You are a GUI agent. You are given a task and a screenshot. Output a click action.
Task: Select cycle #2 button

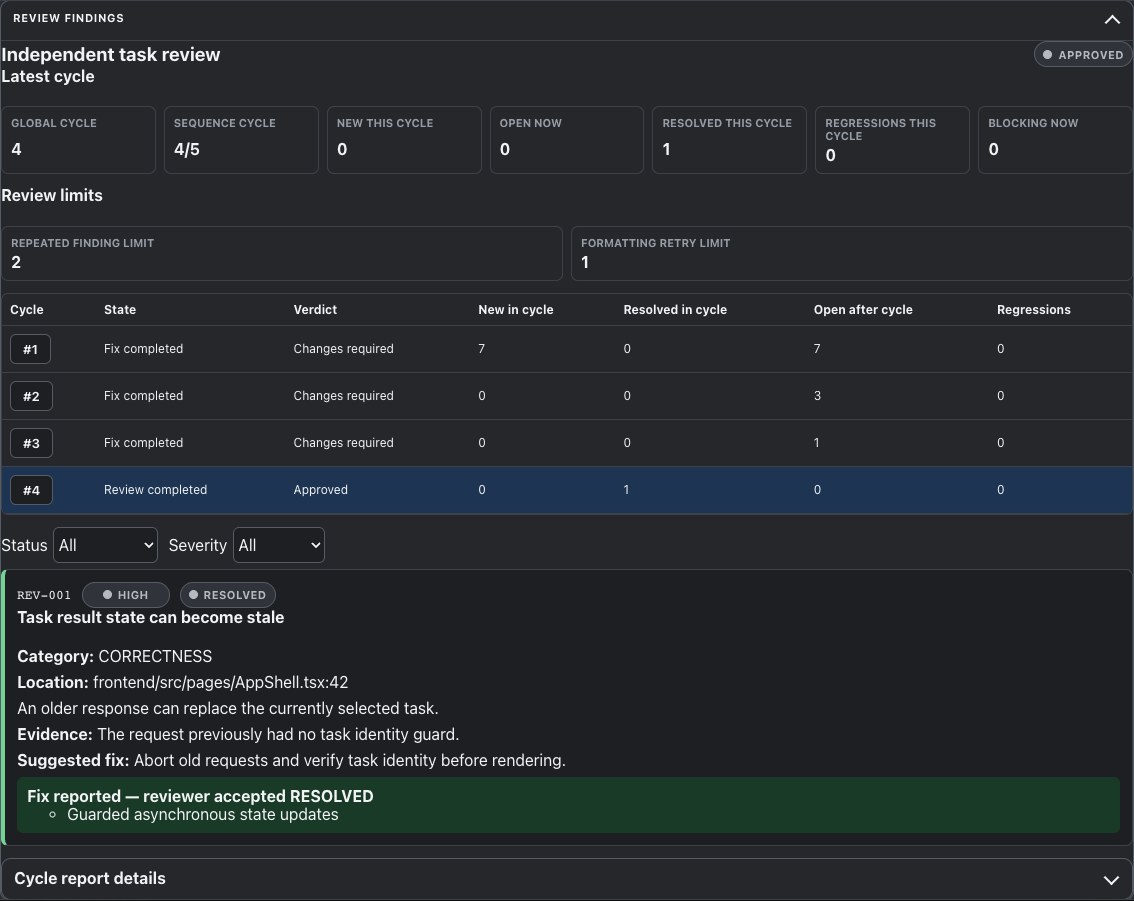pyautogui.click(x=30, y=396)
